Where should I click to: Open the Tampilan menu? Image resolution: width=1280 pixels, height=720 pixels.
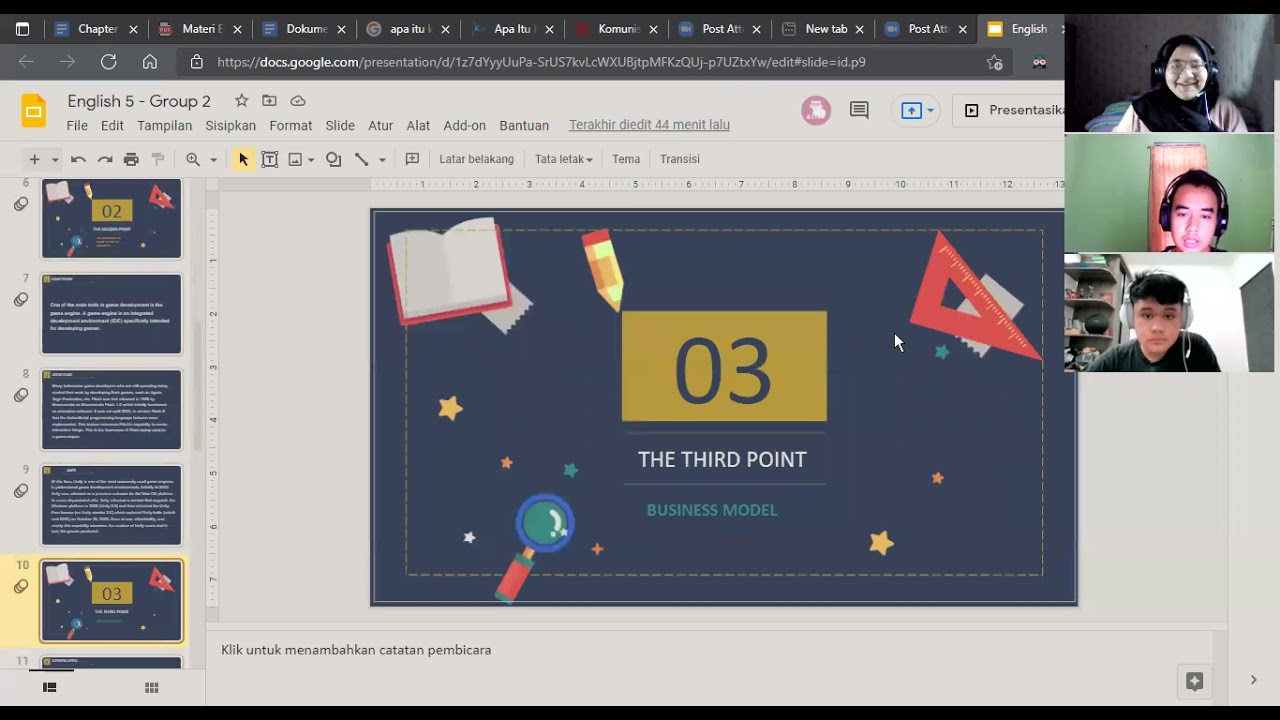pos(164,125)
